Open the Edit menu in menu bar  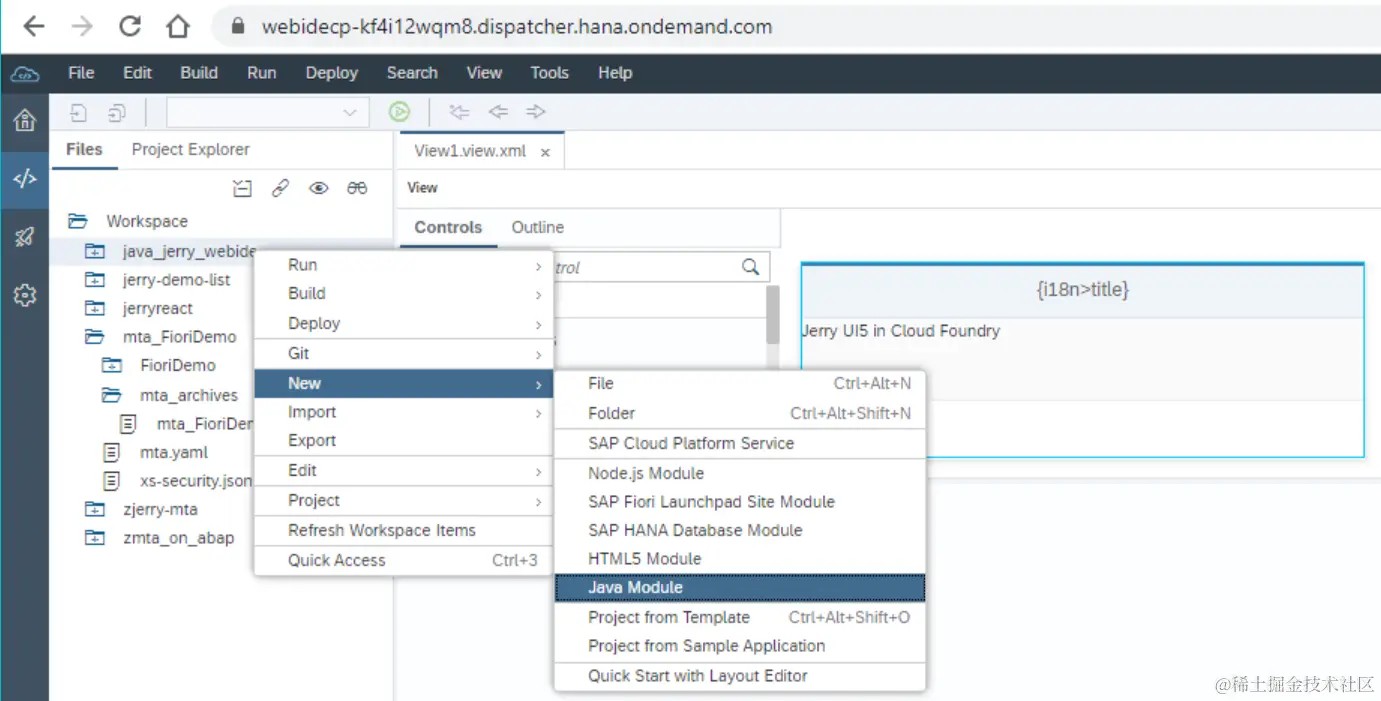coord(137,72)
